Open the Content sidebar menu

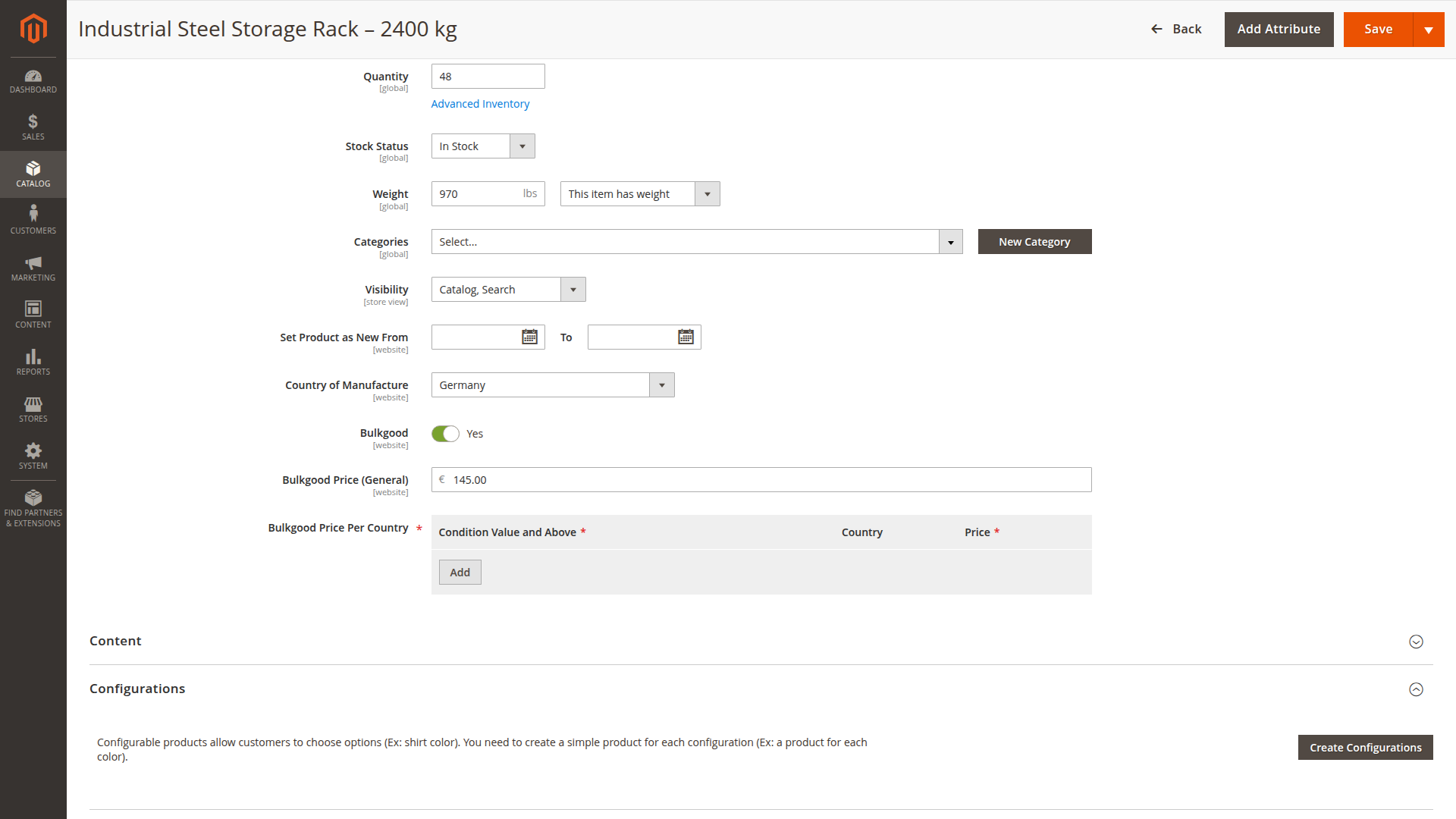33,315
